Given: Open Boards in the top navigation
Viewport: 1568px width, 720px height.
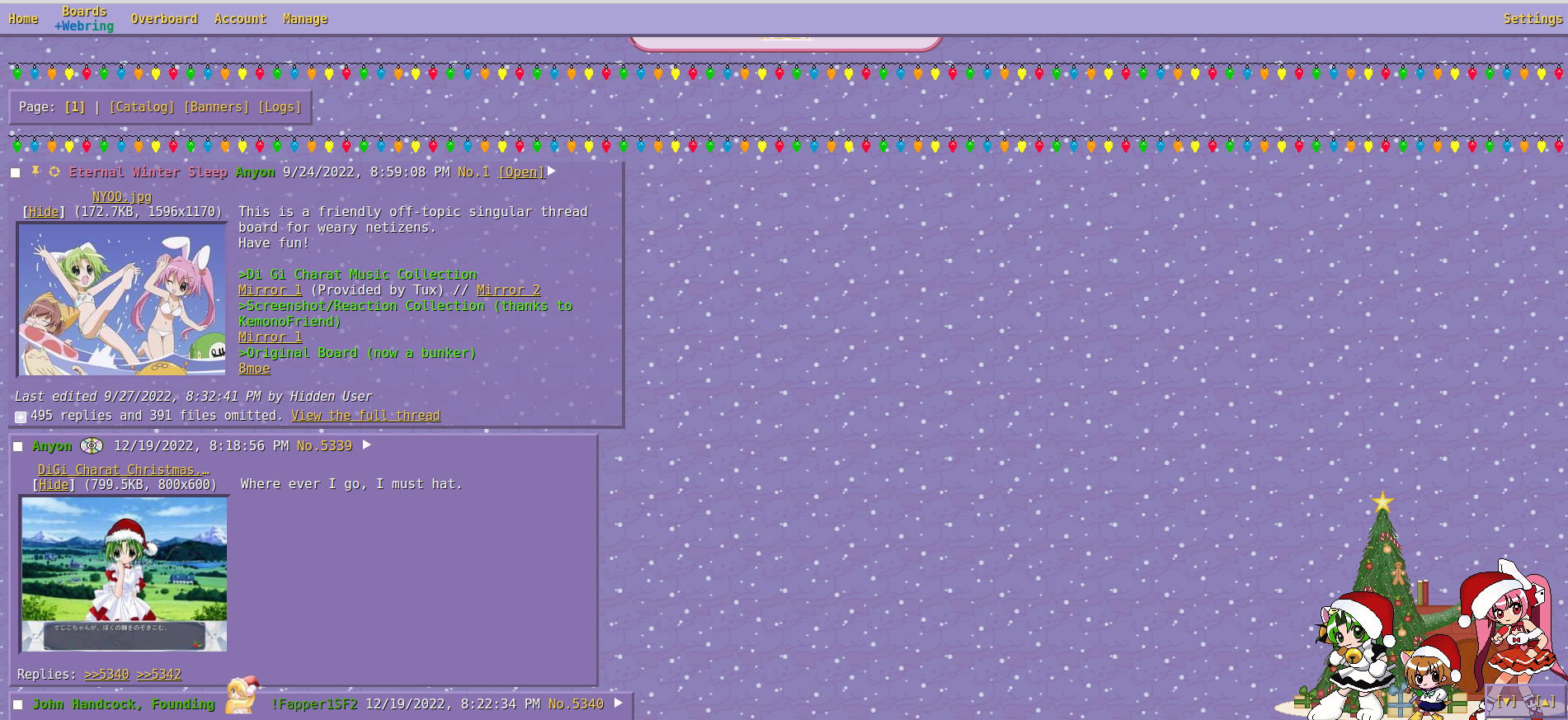Looking at the screenshot, I should 84,12.
